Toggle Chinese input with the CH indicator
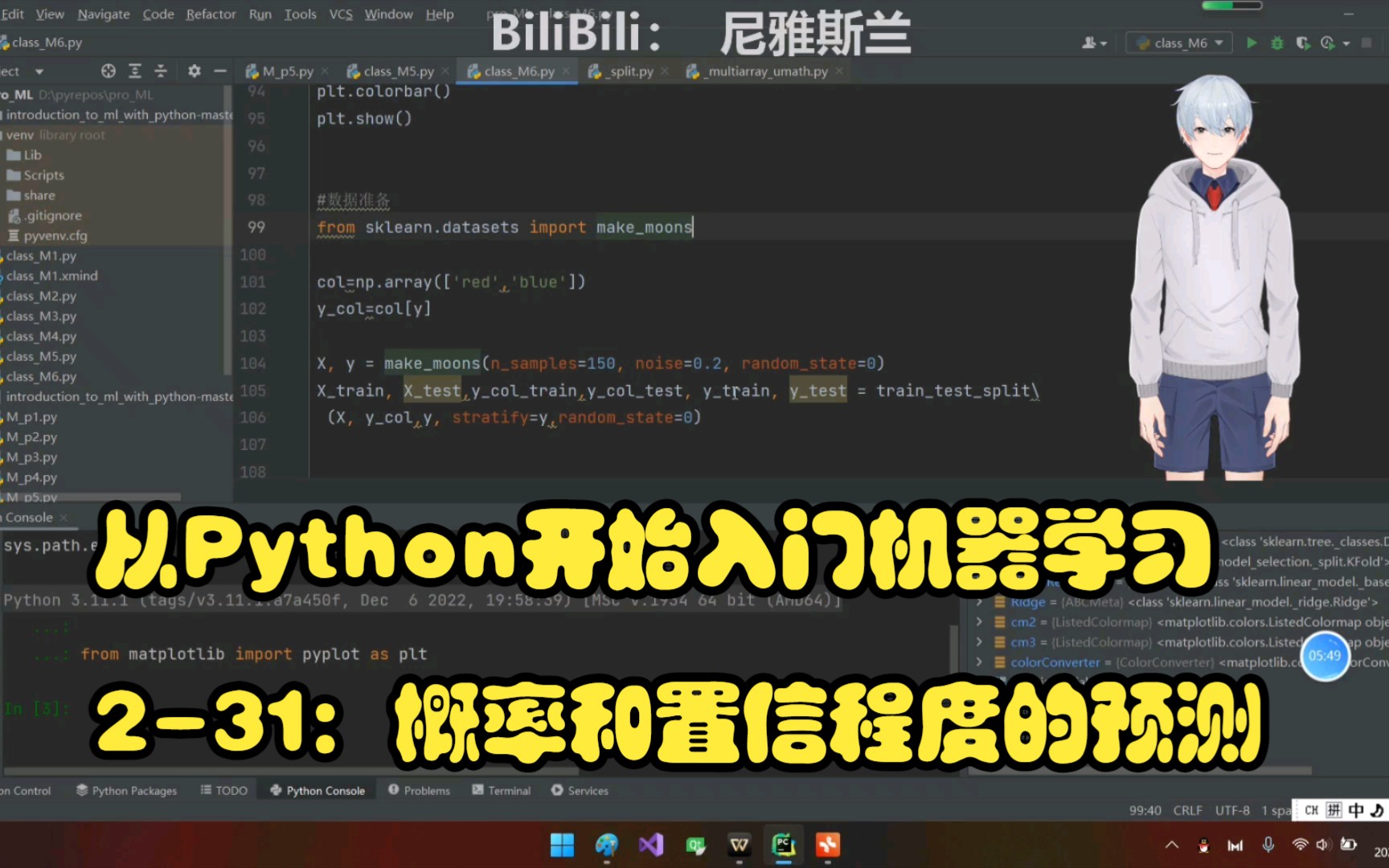The height and width of the screenshot is (868, 1389). click(1310, 810)
